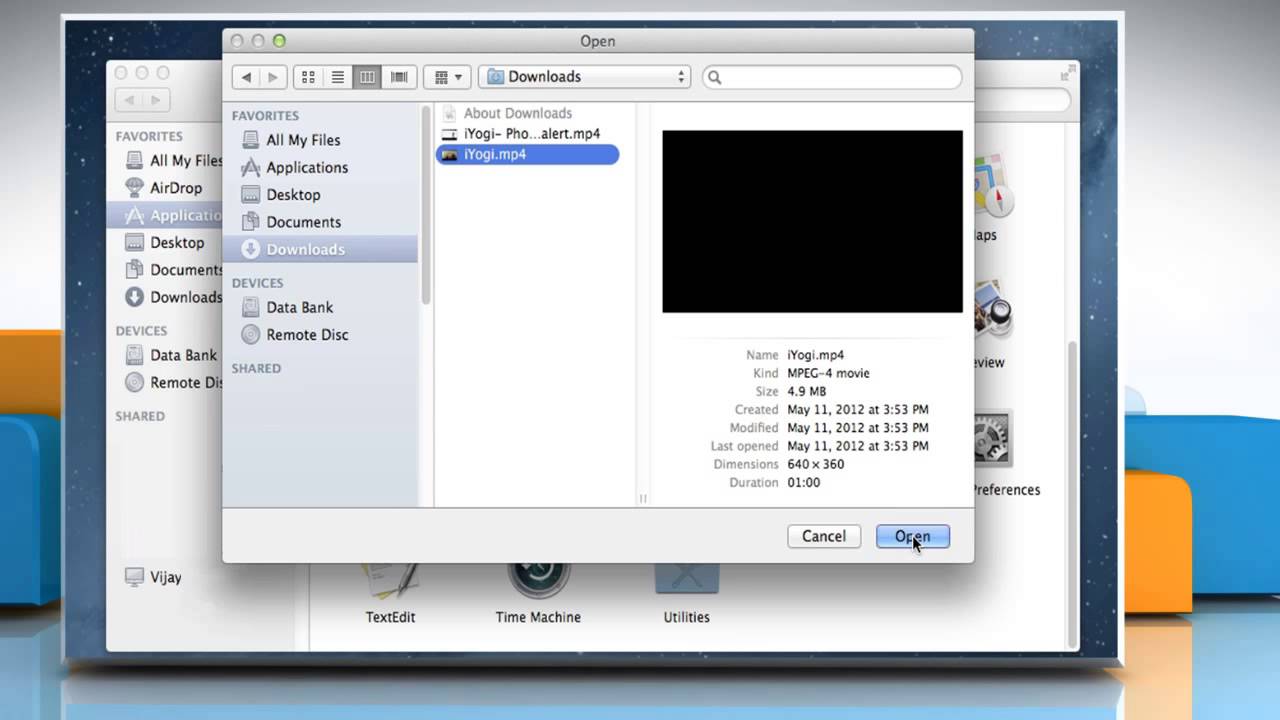
Task: Select the iYogi.mp4 file
Action: pos(527,154)
